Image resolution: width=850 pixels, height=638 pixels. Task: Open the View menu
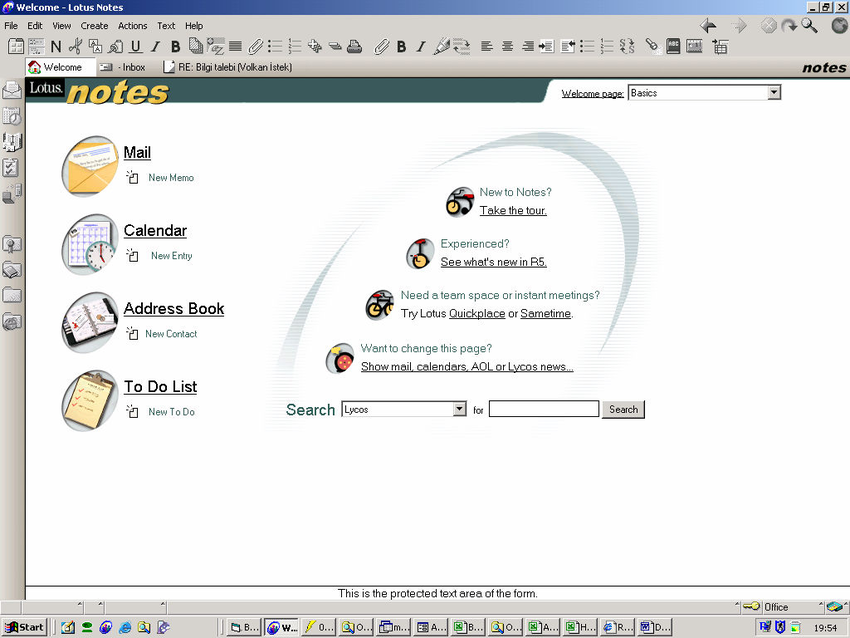[x=61, y=25]
